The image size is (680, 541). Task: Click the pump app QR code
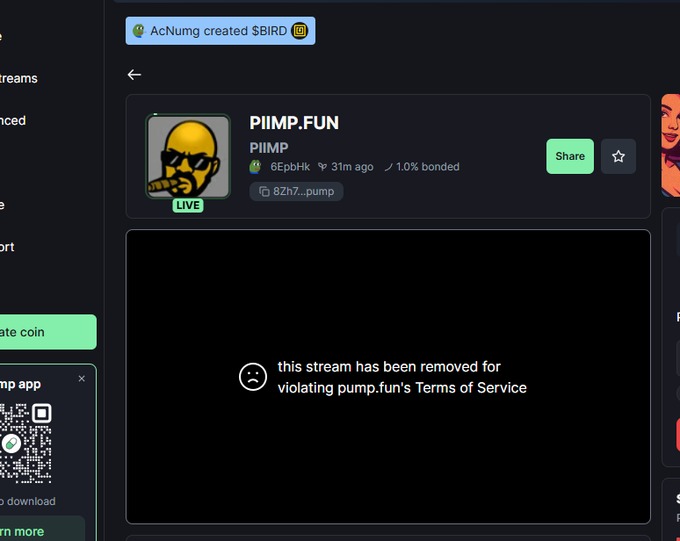point(26,443)
